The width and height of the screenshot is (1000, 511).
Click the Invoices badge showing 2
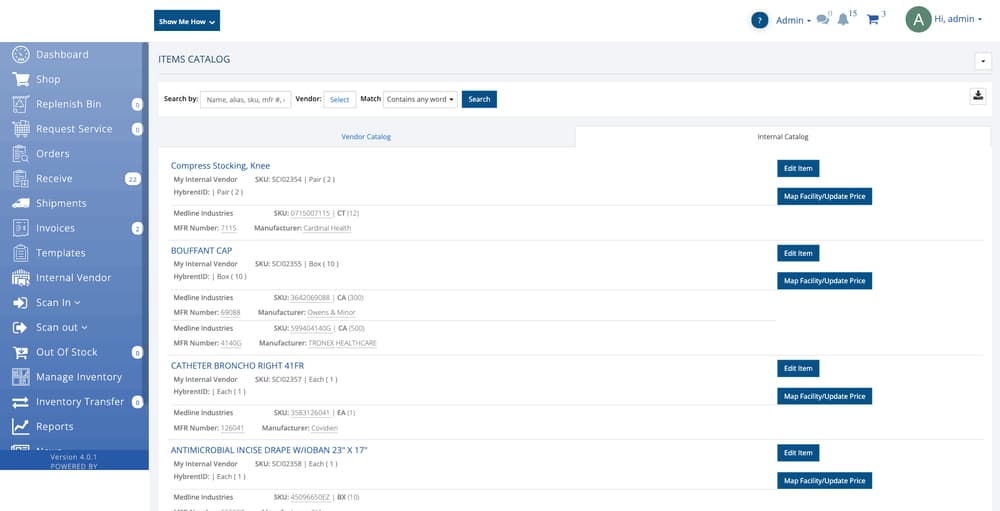click(x=137, y=228)
